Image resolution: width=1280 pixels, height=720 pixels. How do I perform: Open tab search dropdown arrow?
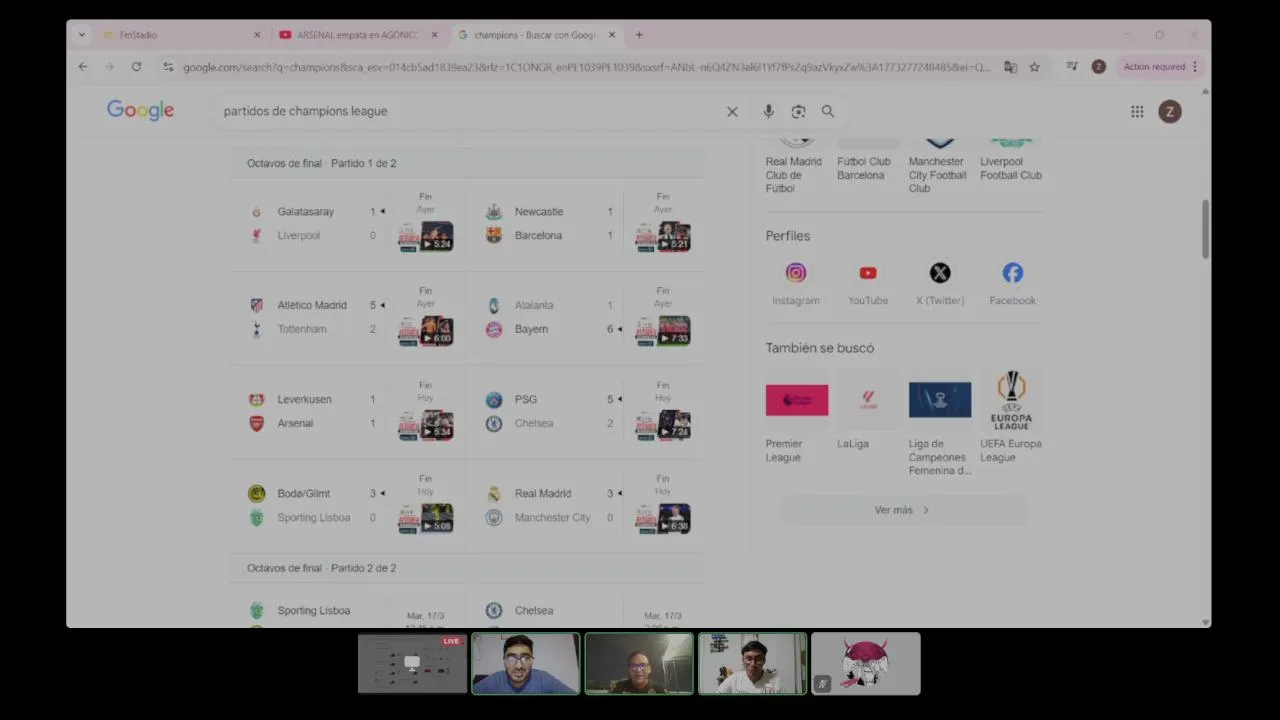pyautogui.click(x=82, y=35)
